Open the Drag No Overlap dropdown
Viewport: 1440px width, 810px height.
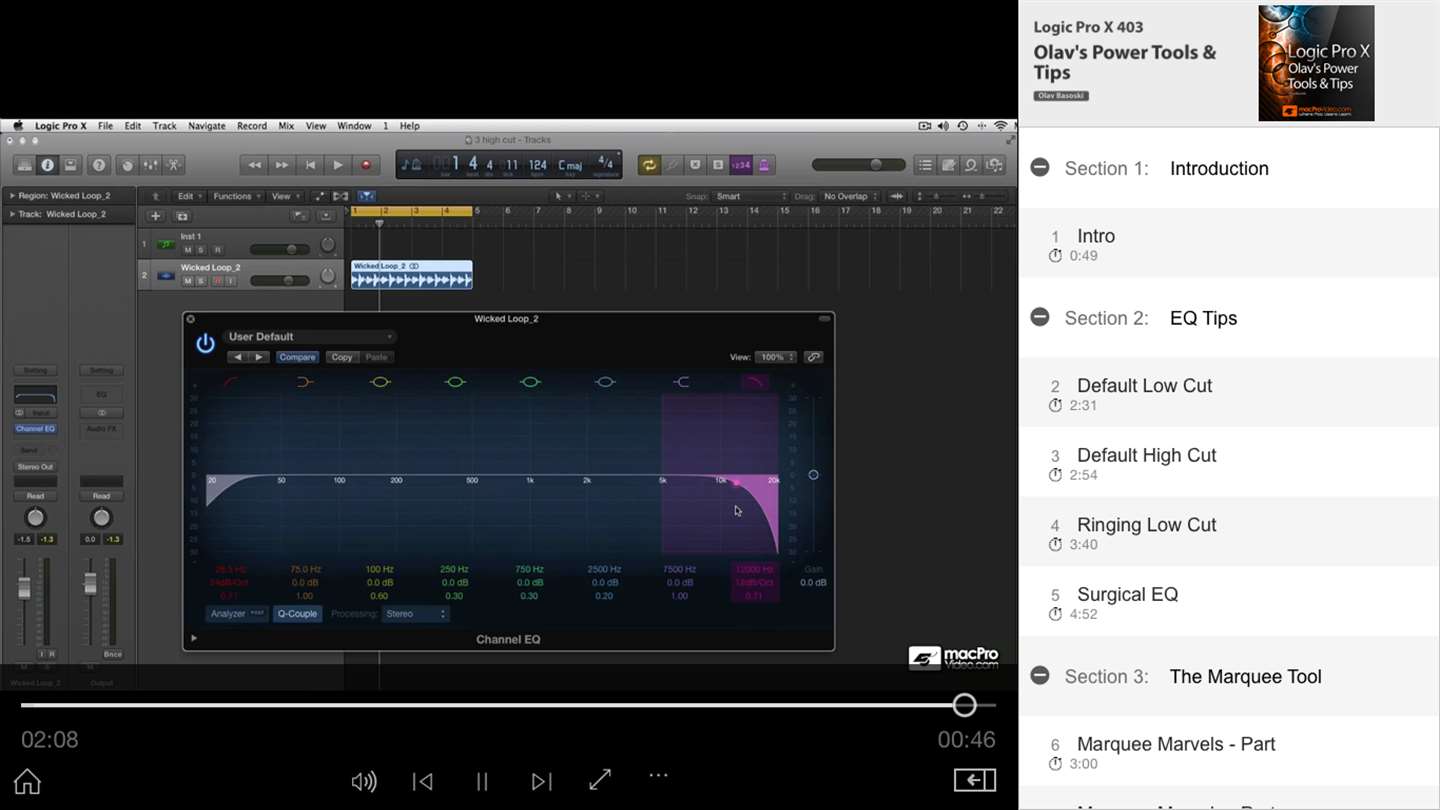[850, 197]
